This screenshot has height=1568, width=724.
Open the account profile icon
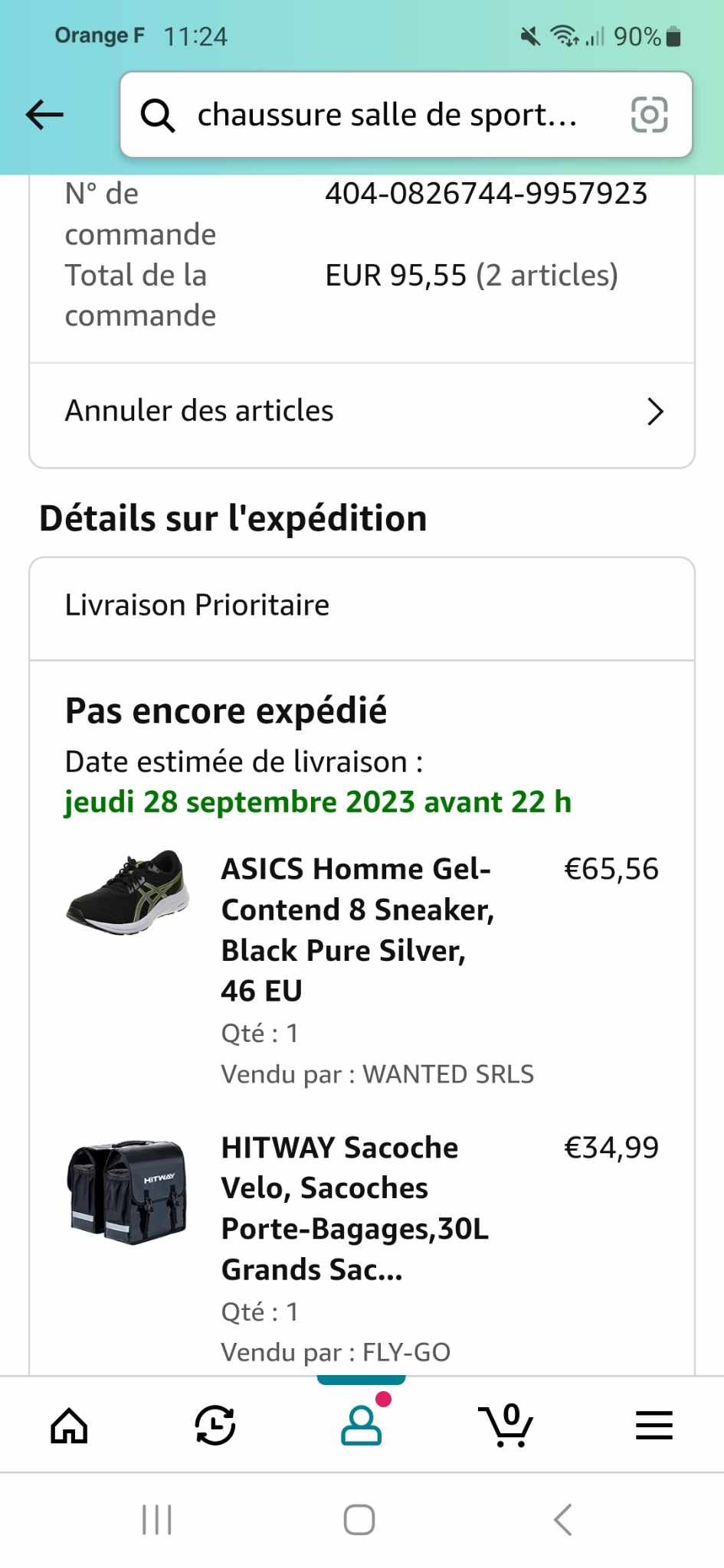362,1426
